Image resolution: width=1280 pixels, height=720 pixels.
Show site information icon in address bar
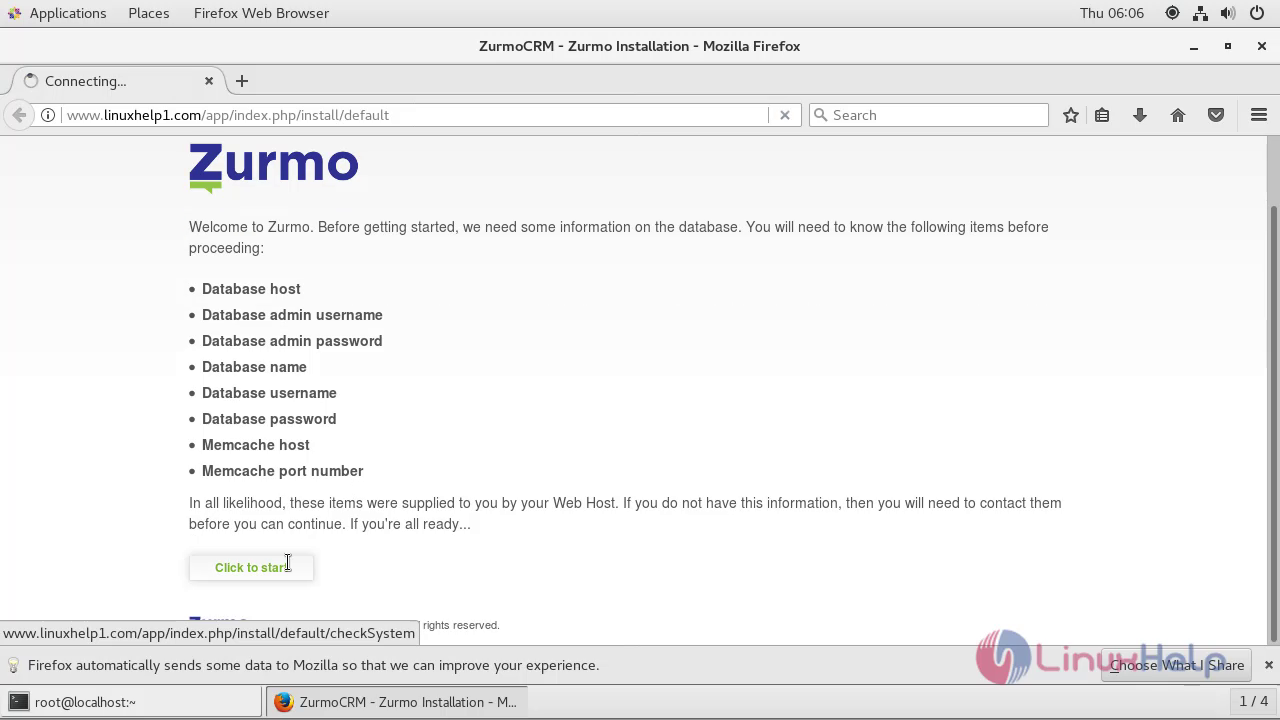click(x=48, y=115)
